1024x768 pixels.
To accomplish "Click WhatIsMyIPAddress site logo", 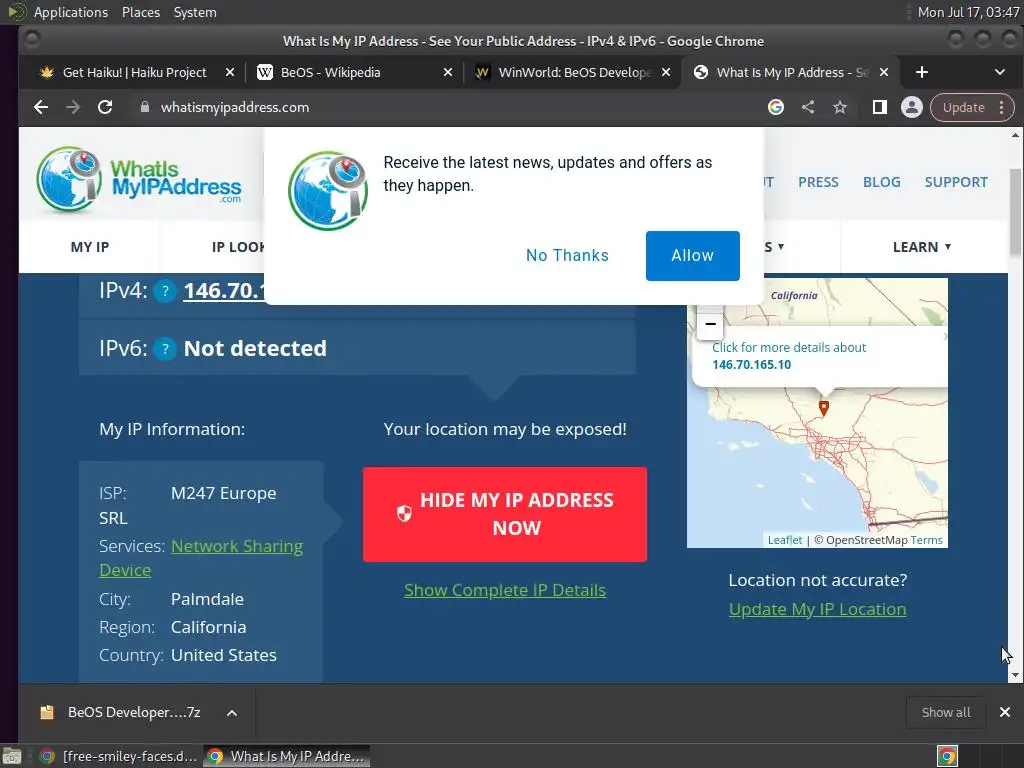I will (x=139, y=180).
